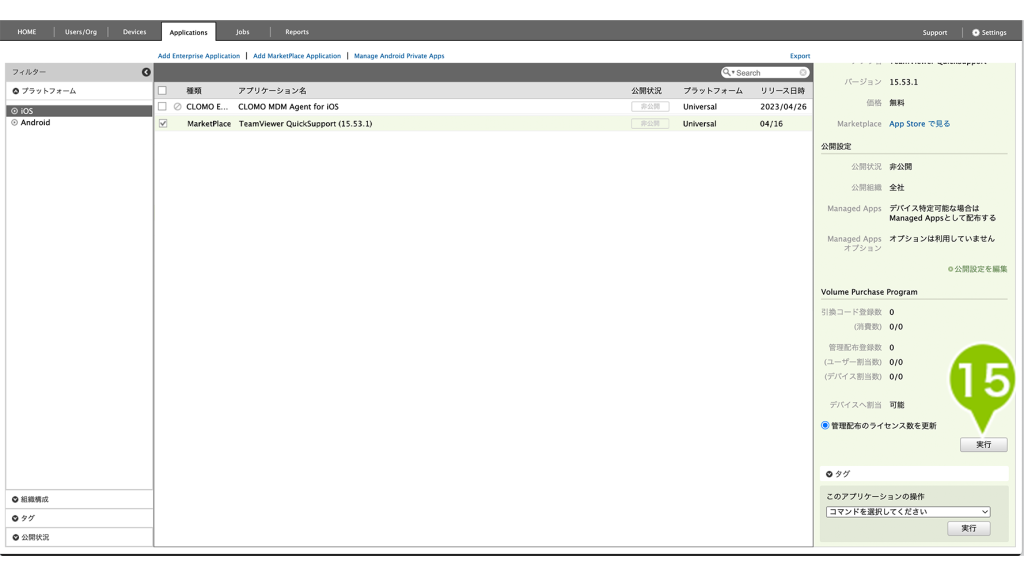1024x576 pixels.
Task: Open Manage Android Private Apps
Action: pyautogui.click(x=399, y=56)
